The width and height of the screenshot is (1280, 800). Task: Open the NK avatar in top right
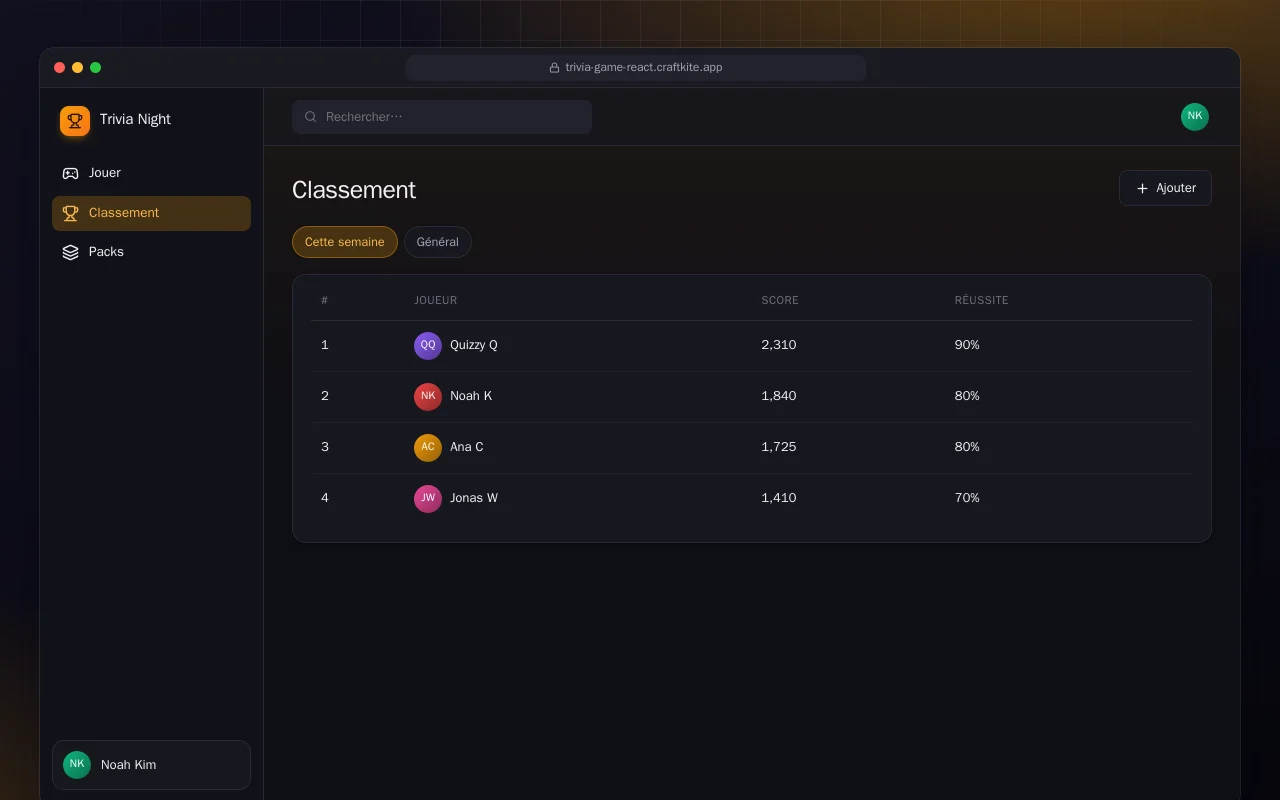pyautogui.click(x=1195, y=117)
